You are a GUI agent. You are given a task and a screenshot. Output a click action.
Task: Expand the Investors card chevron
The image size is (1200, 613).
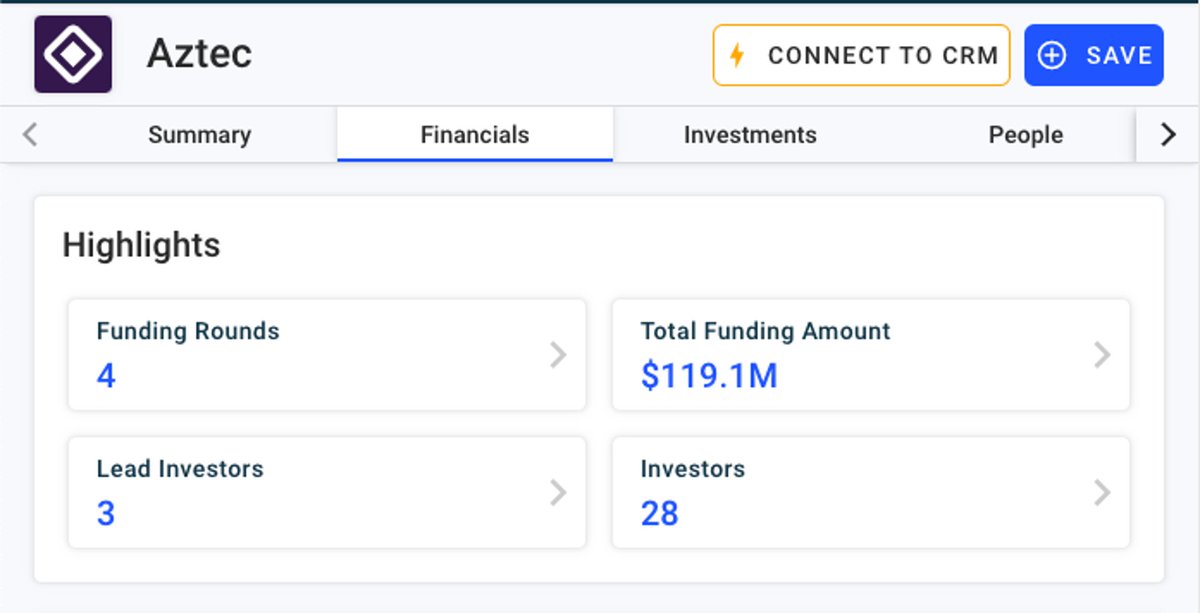tap(1102, 492)
